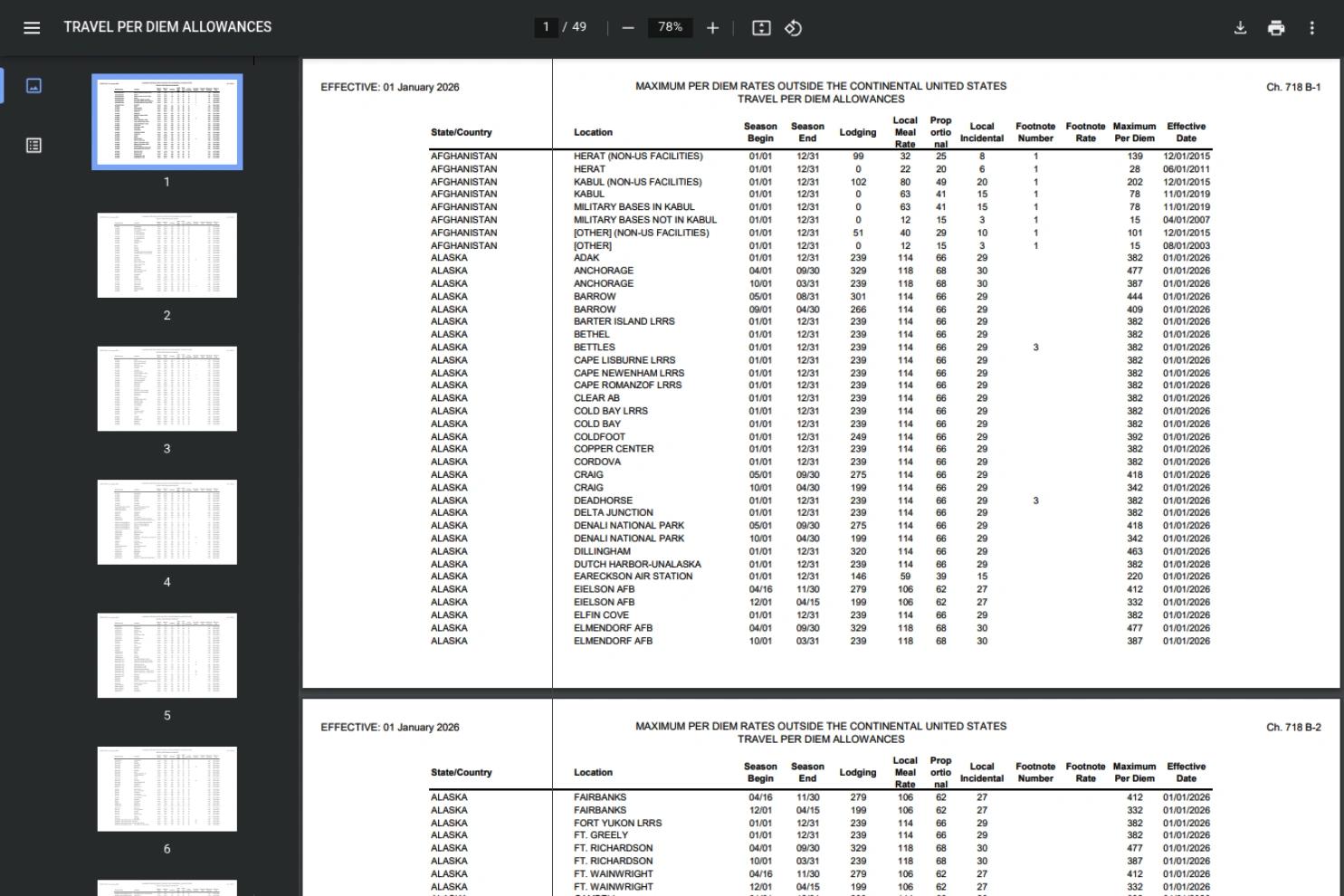Show the thumbnails view in sidebar
The image size is (1344, 896).
coord(33,86)
